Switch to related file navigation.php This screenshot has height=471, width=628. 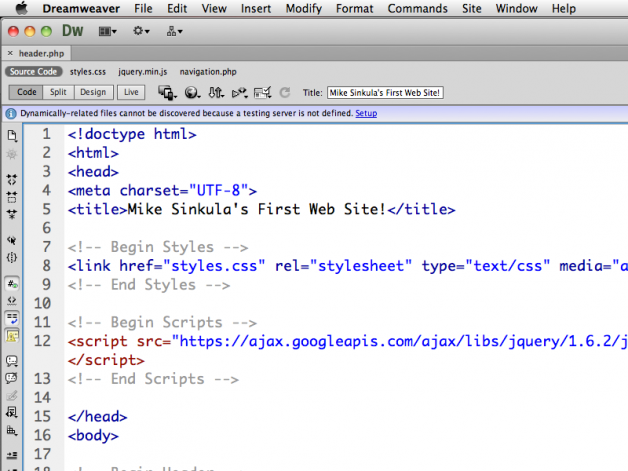pyautogui.click(x=208, y=72)
